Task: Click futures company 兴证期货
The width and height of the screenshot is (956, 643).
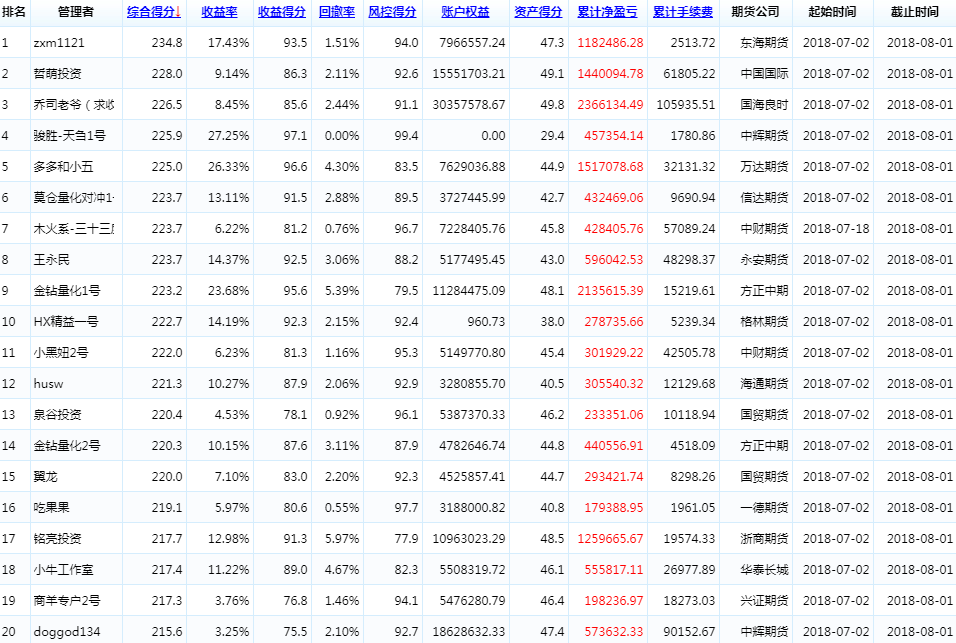Action: [765, 601]
